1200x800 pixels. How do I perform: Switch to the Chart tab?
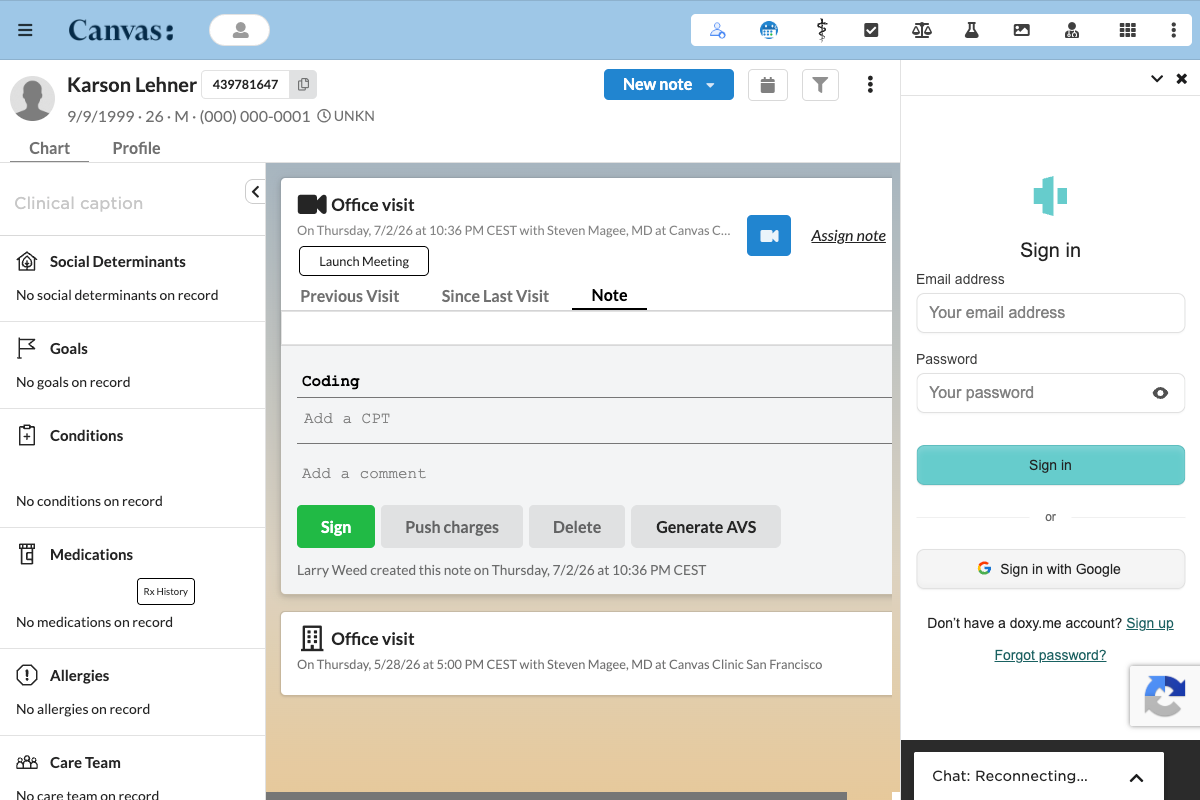tap(49, 148)
